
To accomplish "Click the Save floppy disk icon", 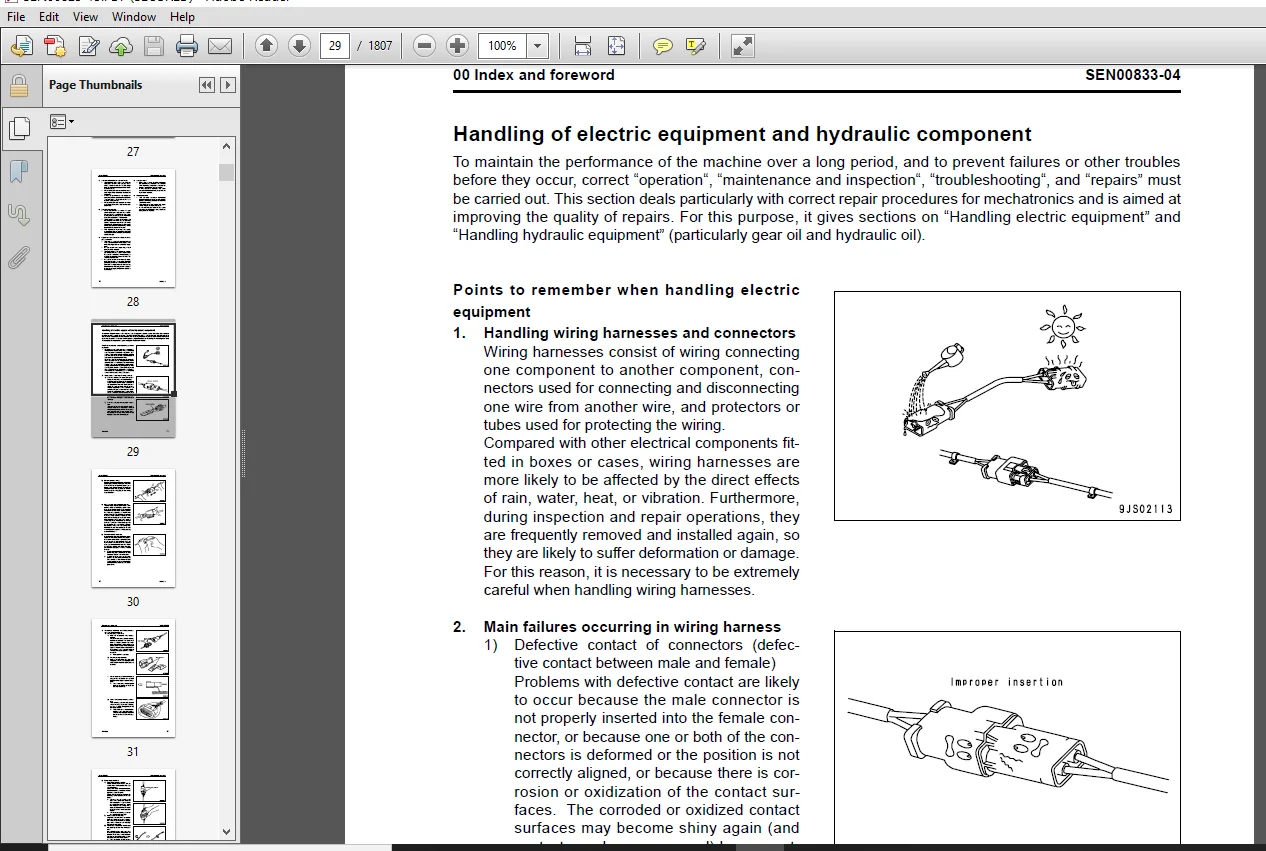I will pos(154,46).
